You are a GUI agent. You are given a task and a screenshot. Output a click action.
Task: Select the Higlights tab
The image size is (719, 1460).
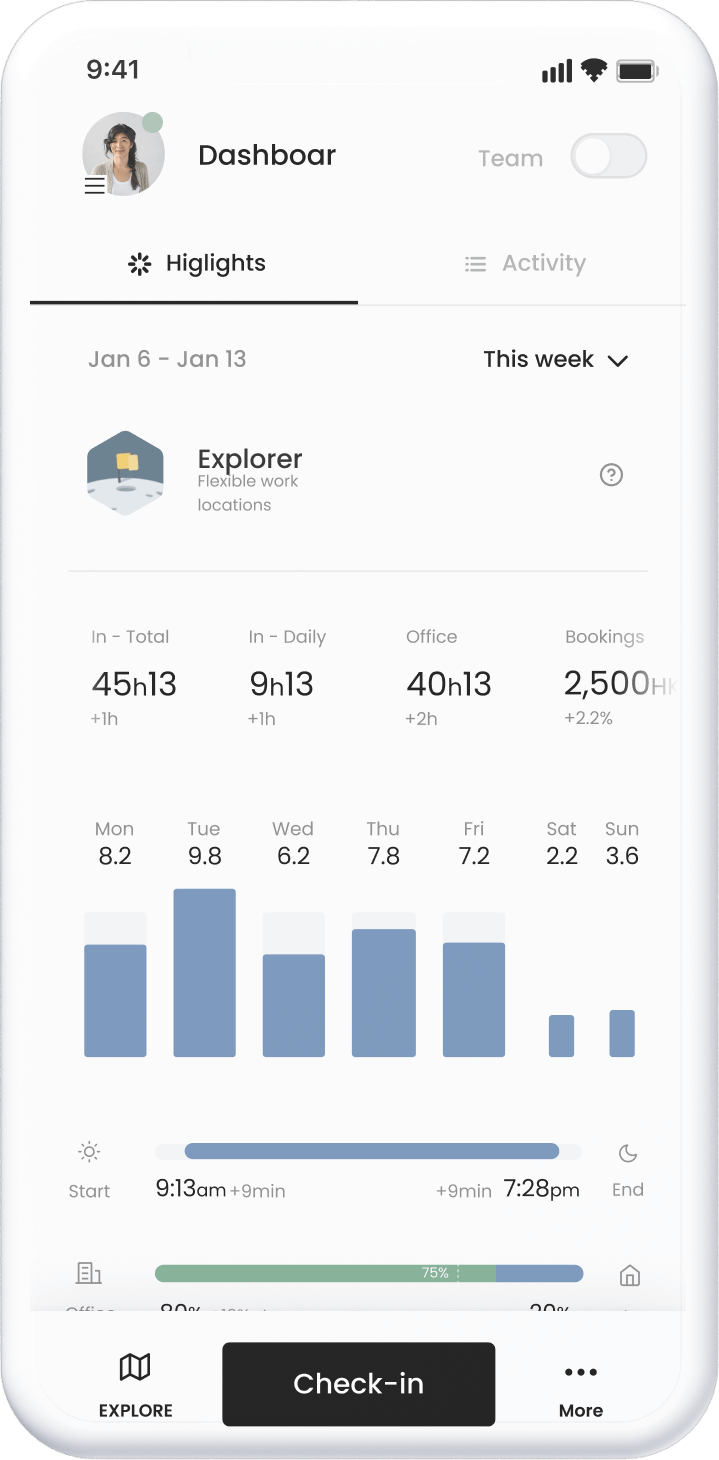(x=197, y=264)
